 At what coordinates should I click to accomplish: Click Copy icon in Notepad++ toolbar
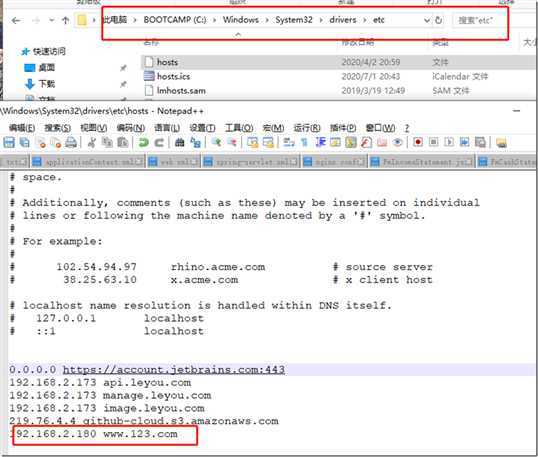pyautogui.click(x=107, y=142)
